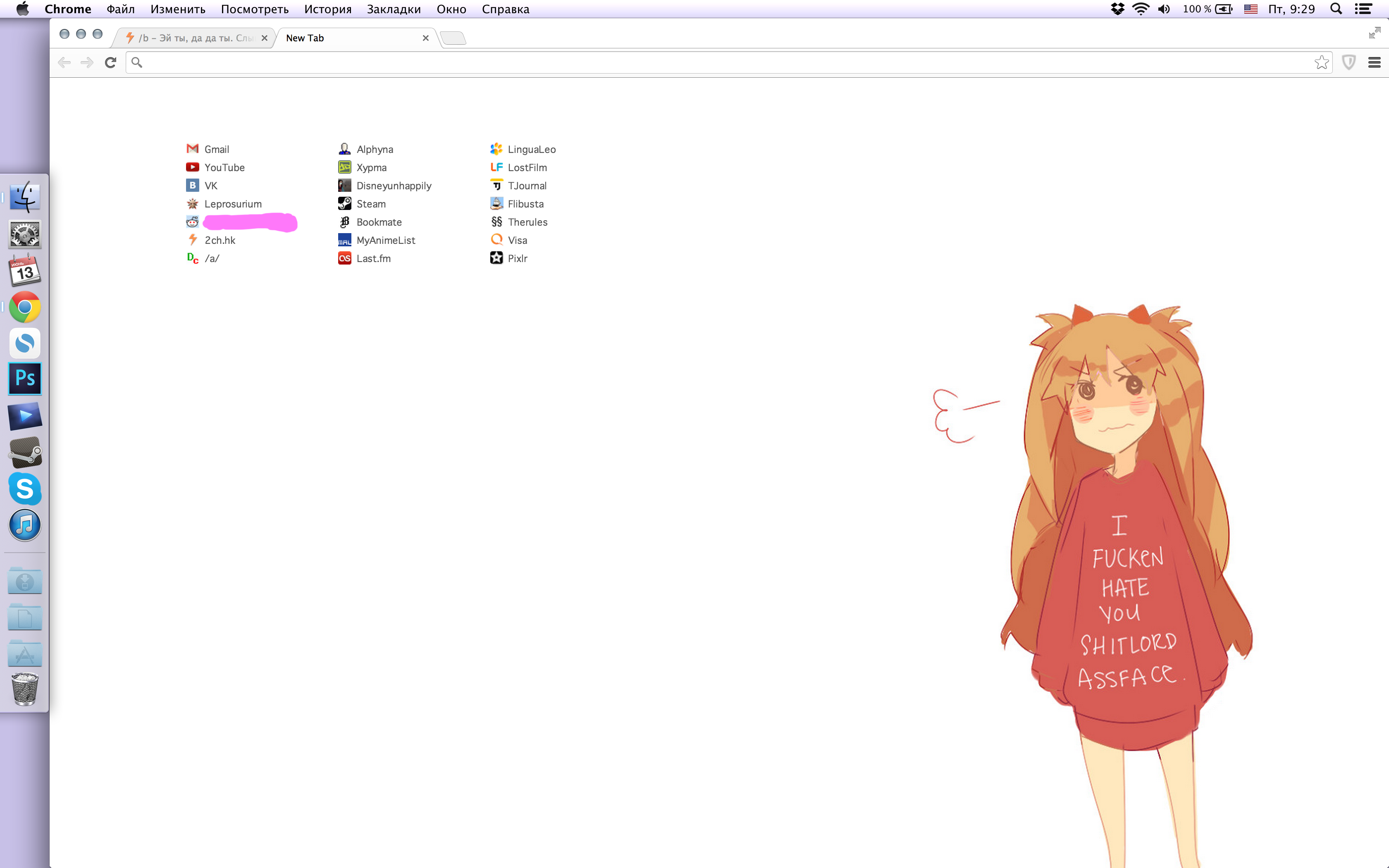This screenshot has height=868, width=1389.
Task: Open the MyAnimeList bookmark link
Action: coord(385,241)
